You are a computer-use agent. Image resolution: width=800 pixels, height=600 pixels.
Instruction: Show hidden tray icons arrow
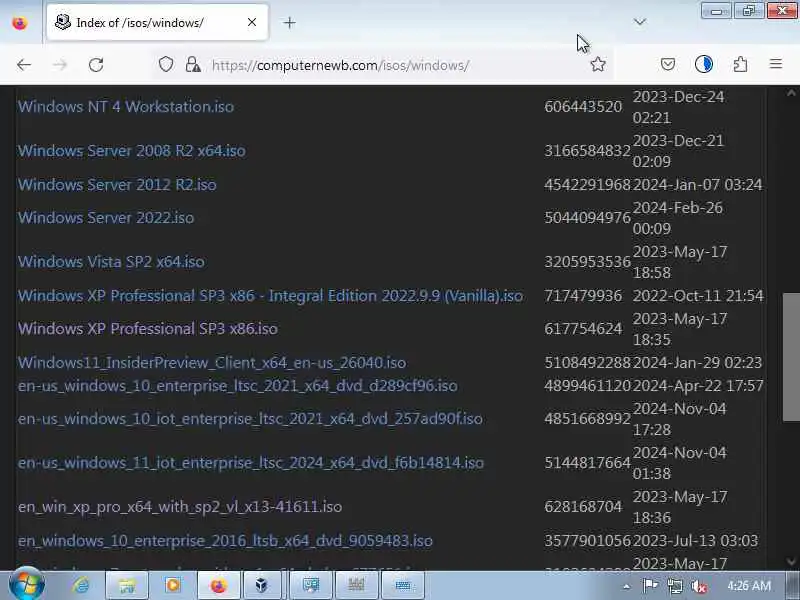click(627, 586)
